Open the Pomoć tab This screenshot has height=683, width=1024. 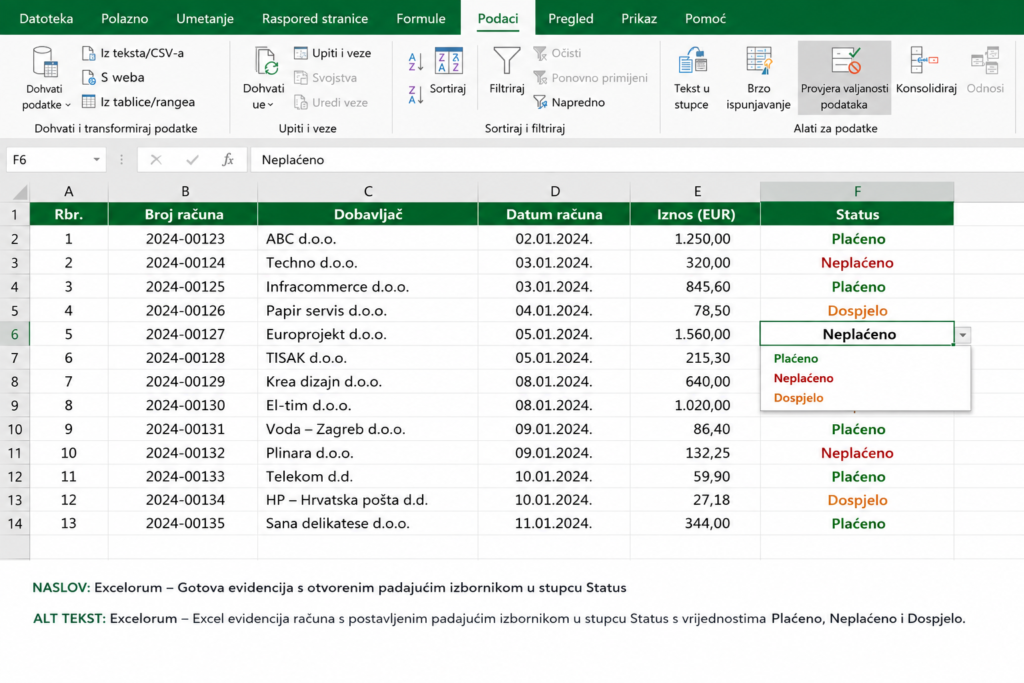point(705,18)
